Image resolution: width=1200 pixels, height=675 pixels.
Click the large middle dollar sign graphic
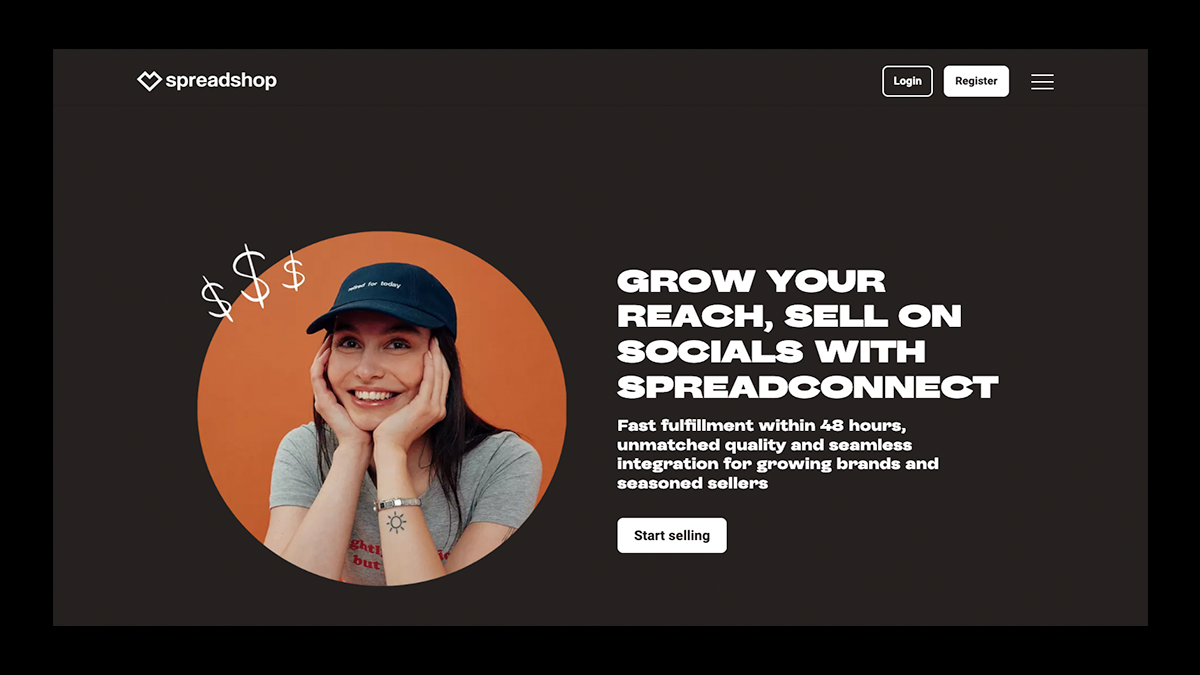coord(251,275)
